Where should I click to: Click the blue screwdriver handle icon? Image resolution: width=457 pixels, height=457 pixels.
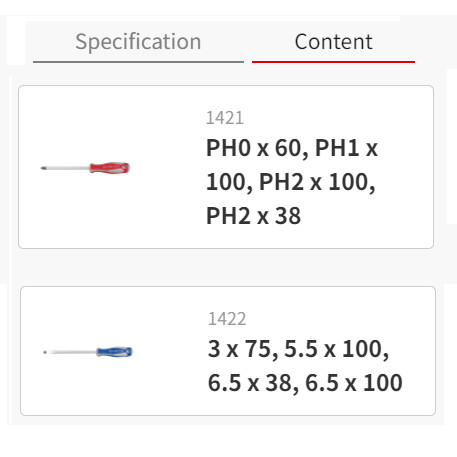tap(114, 352)
